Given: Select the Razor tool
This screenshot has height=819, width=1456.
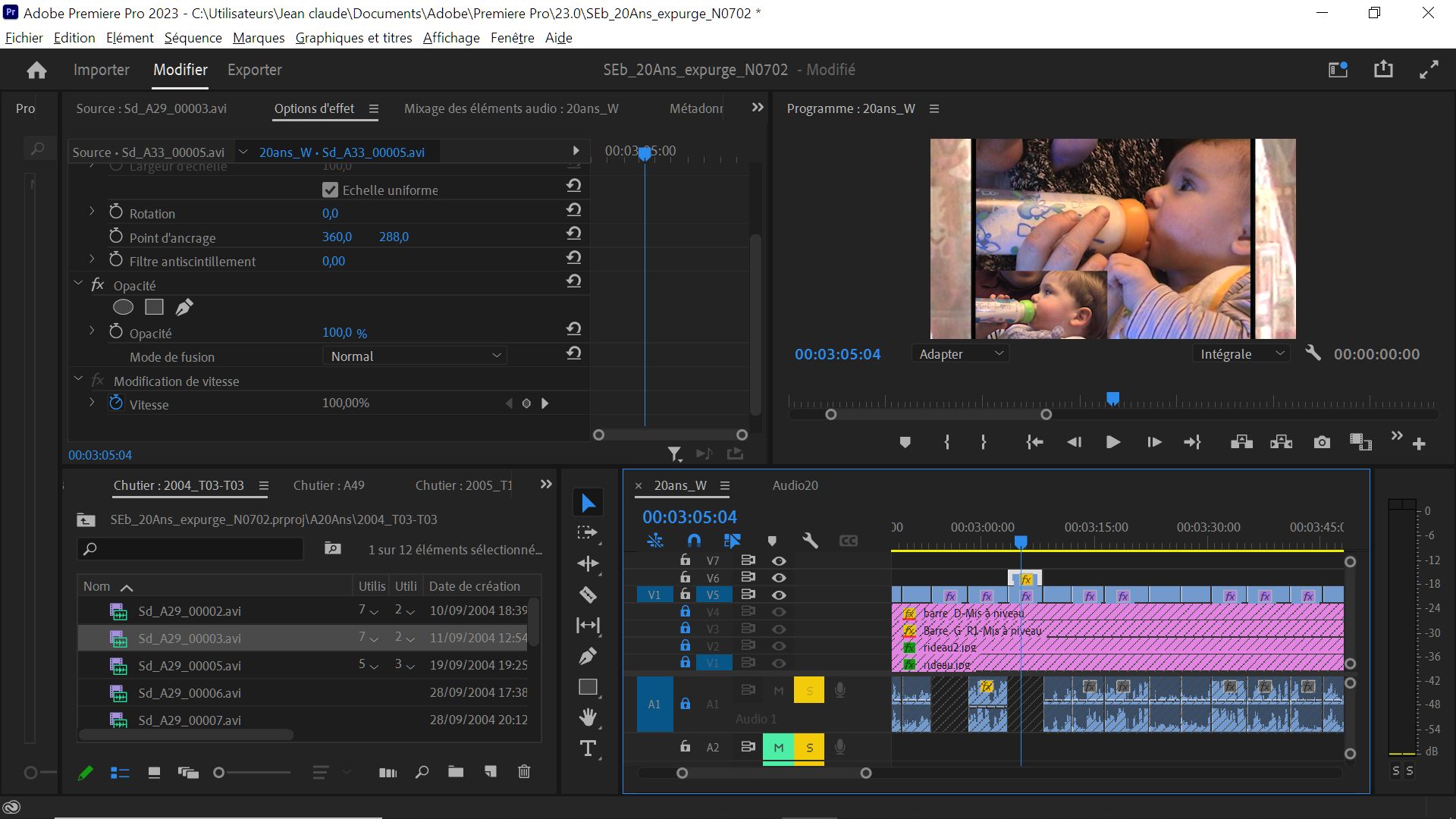Looking at the screenshot, I should [588, 595].
